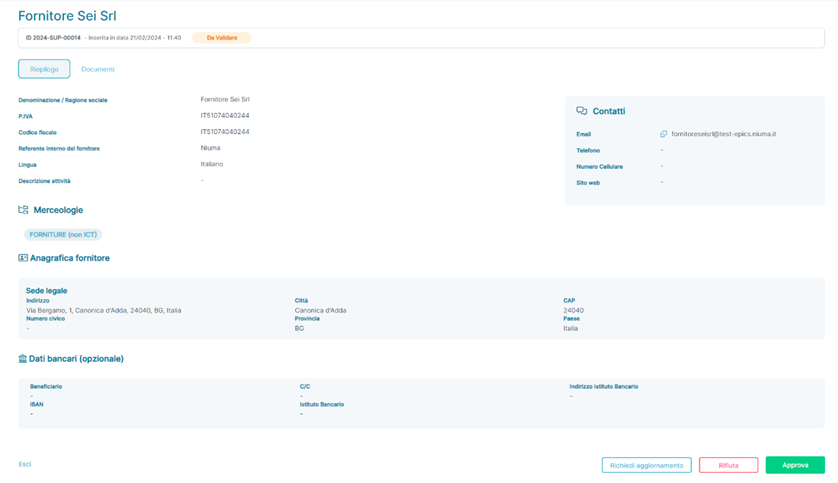The image size is (838, 483).
Task: Click the CAP value 24040
Action: click(573, 310)
